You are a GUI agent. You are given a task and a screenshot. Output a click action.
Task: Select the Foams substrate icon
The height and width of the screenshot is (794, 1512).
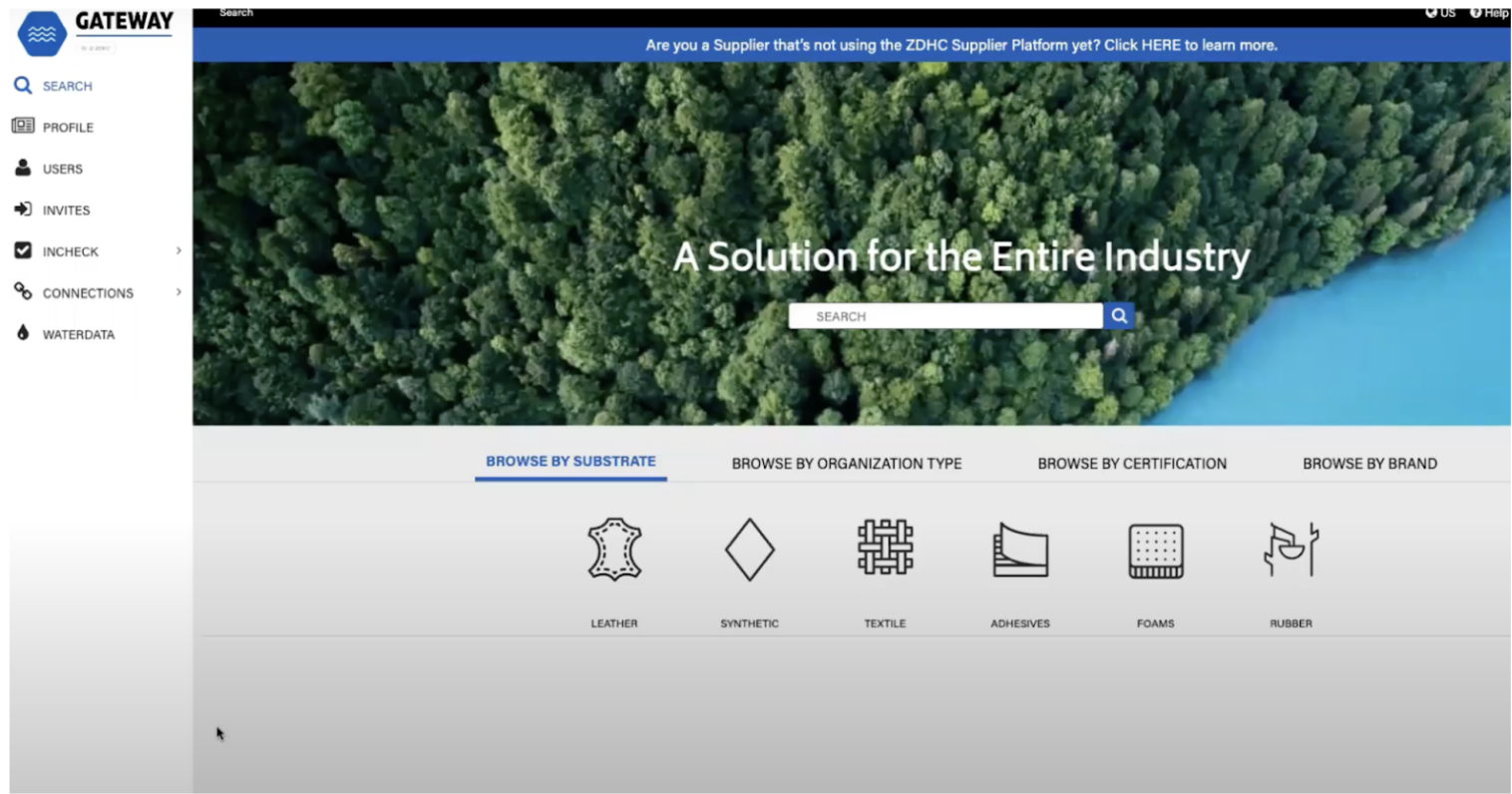(1155, 551)
